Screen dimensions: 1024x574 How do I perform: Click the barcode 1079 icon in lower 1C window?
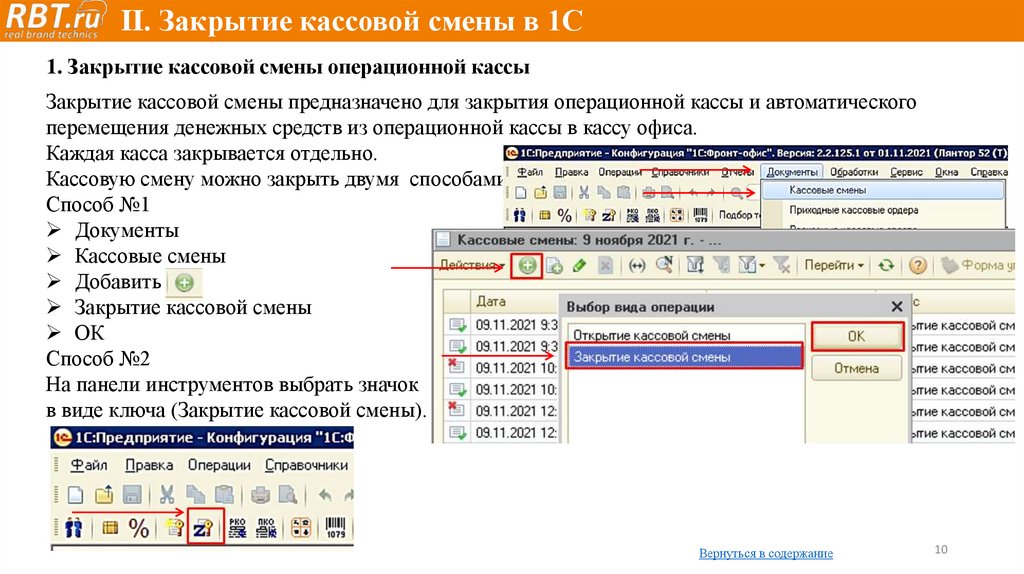(x=336, y=528)
